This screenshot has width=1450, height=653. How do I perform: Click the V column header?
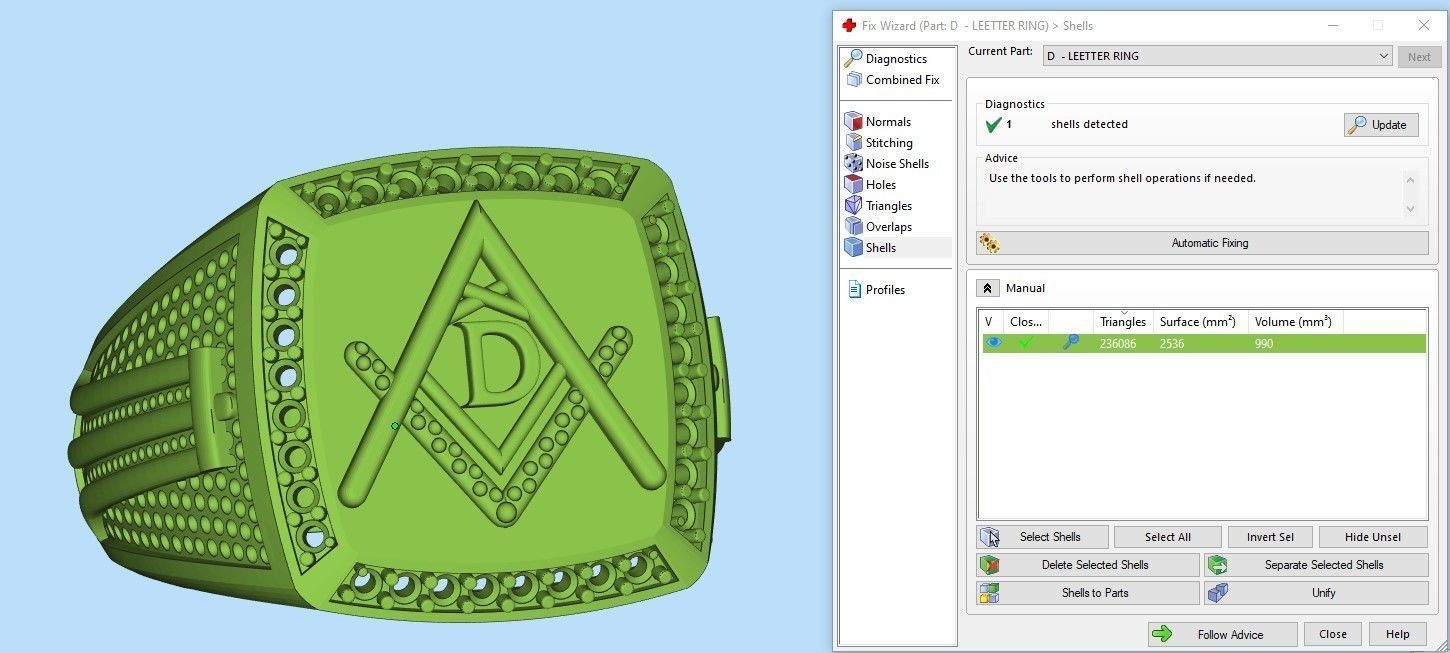992,322
